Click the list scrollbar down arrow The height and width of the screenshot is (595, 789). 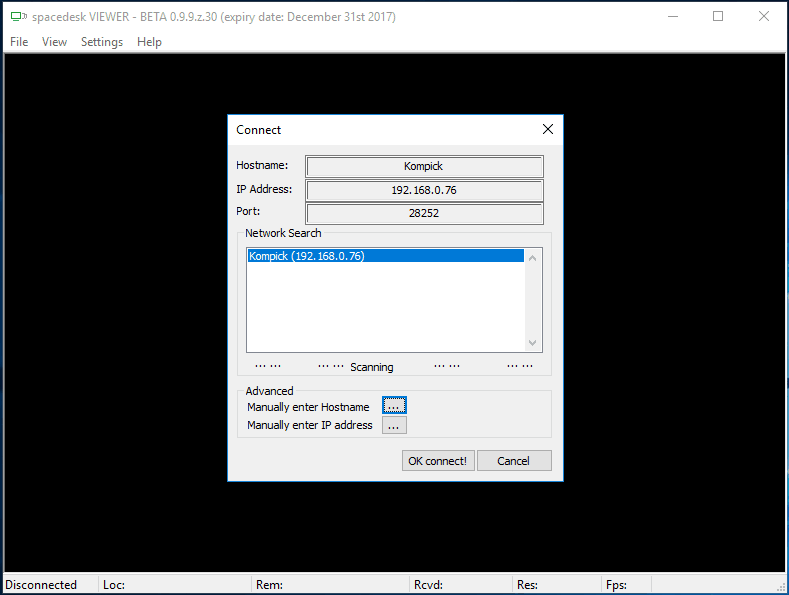point(532,343)
